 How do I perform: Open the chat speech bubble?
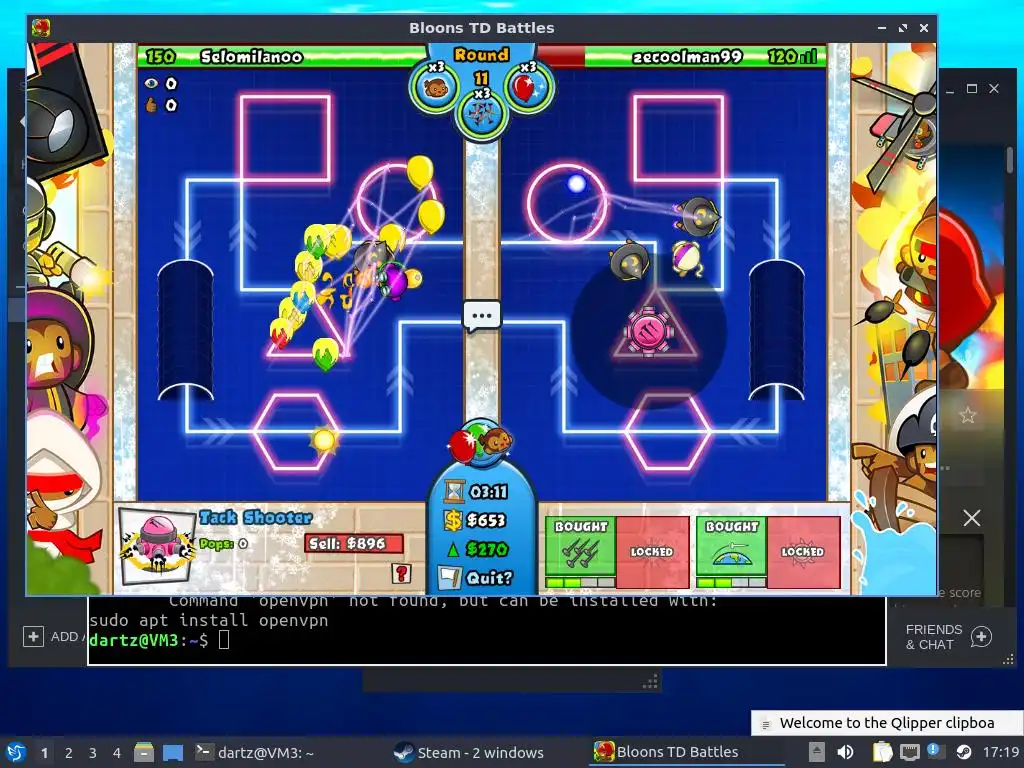(482, 316)
